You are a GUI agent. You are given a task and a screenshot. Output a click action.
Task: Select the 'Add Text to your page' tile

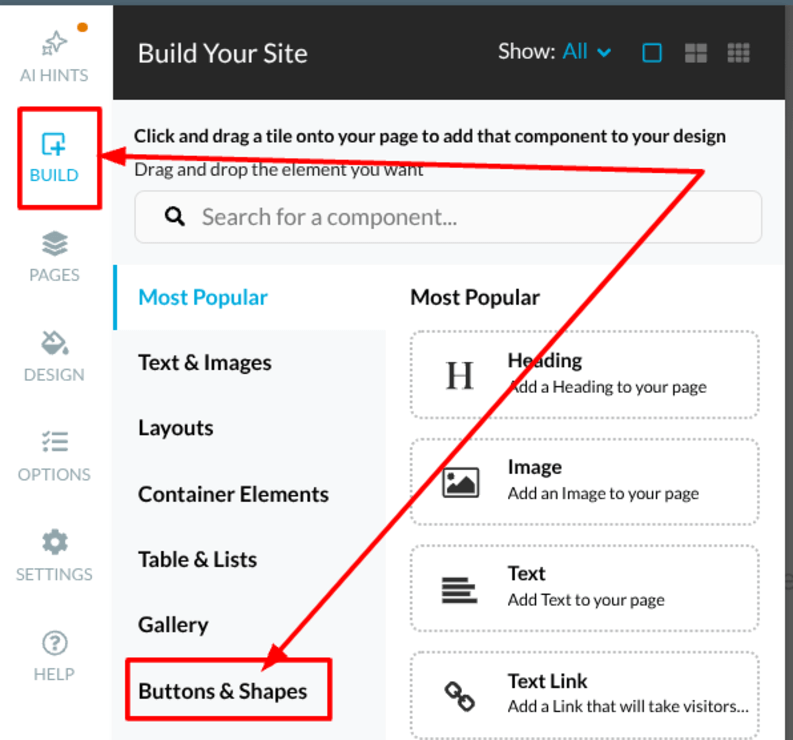coord(585,588)
